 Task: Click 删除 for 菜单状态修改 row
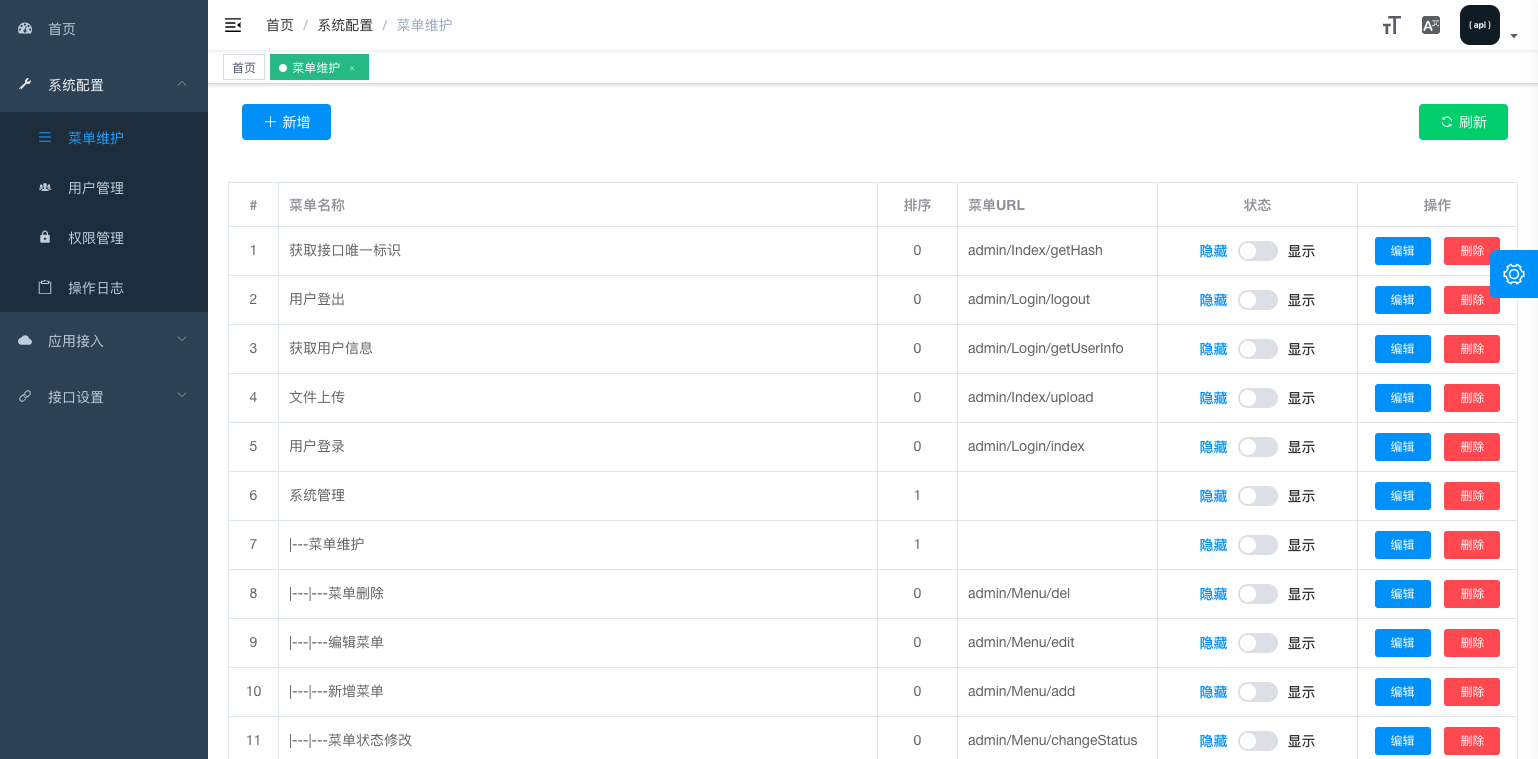pyautogui.click(x=1472, y=741)
